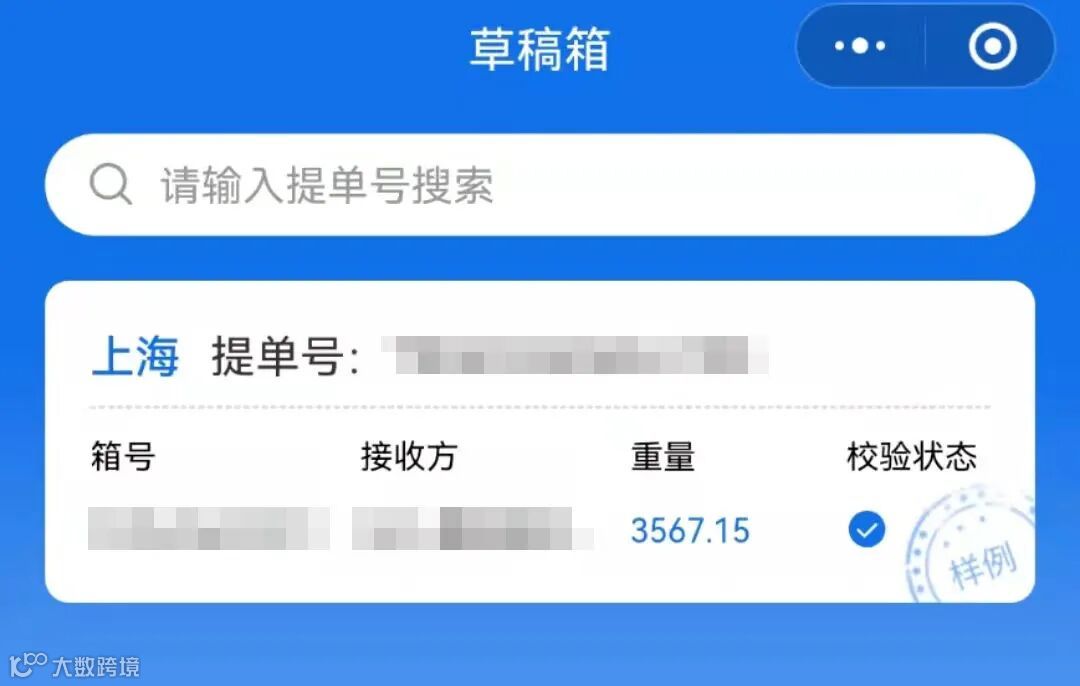Click the 箱号 column header
The image size is (1080, 686).
(x=123, y=456)
